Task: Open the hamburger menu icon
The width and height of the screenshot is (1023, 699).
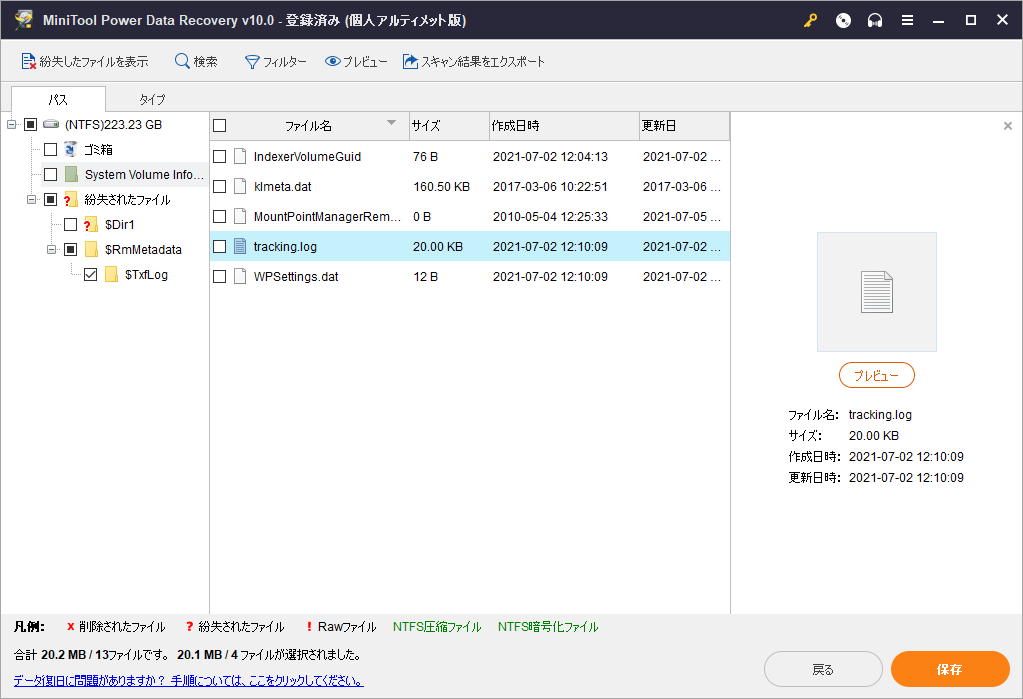Action: 907,20
